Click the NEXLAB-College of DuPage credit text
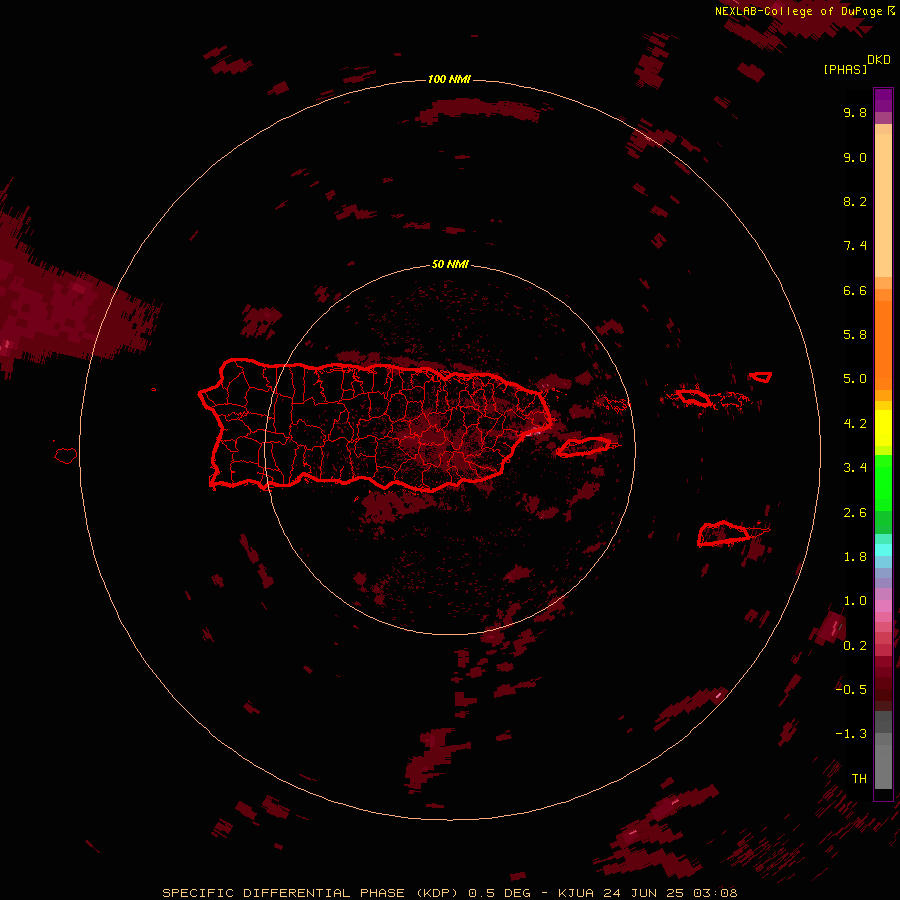The width and height of the screenshot is (900, 900). (x=798, y=11)
